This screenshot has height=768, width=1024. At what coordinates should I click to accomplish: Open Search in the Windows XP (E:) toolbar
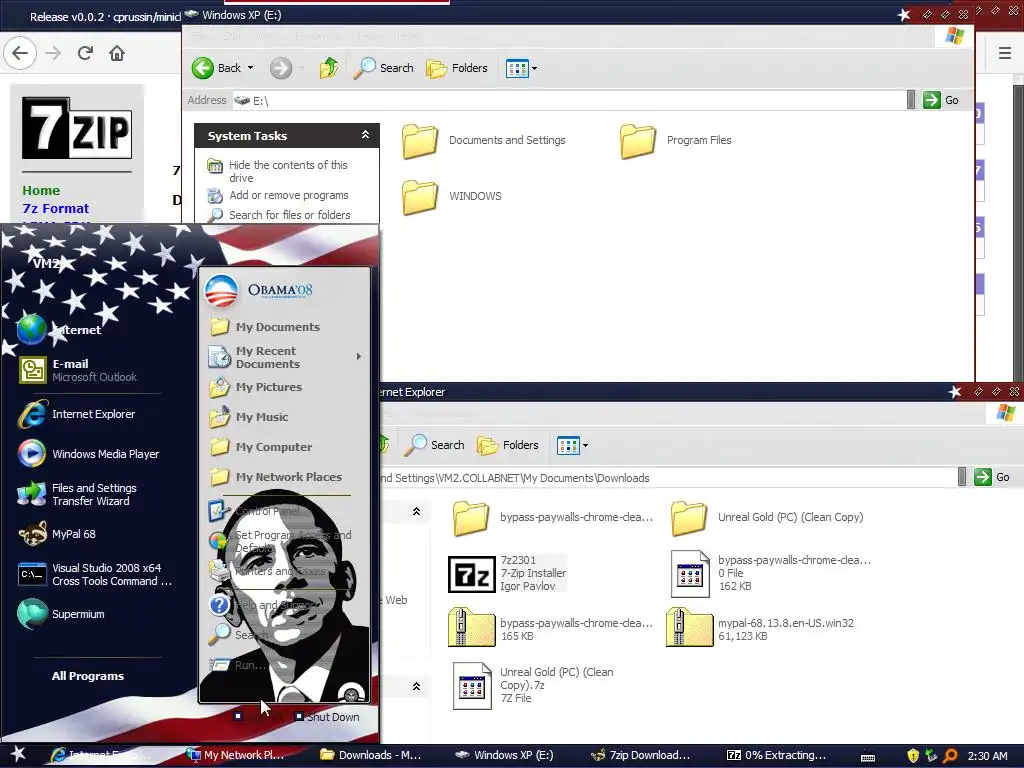pos(383,68)
